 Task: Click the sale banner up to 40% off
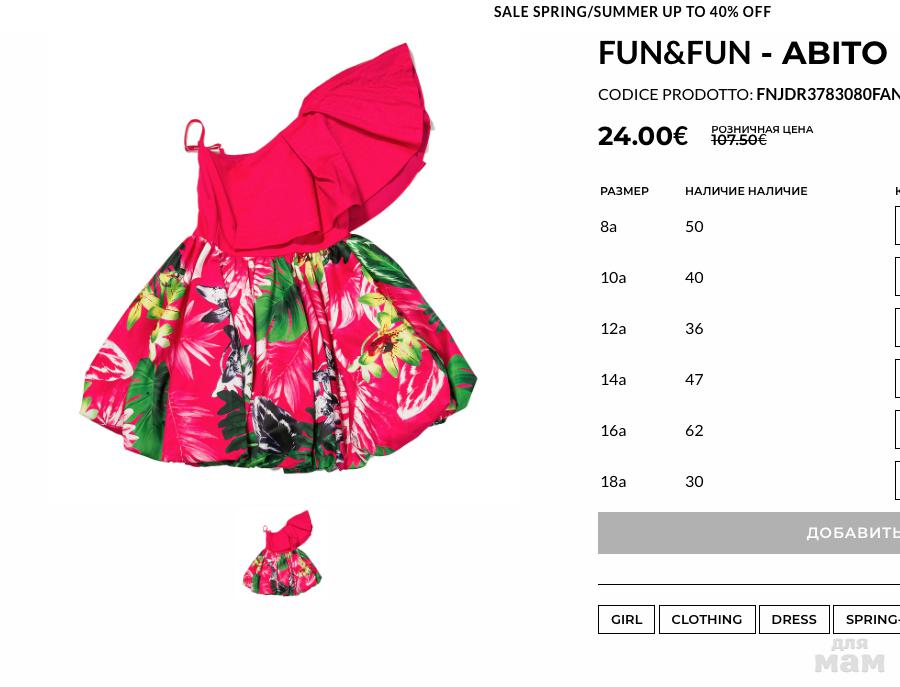coord(632,11)
